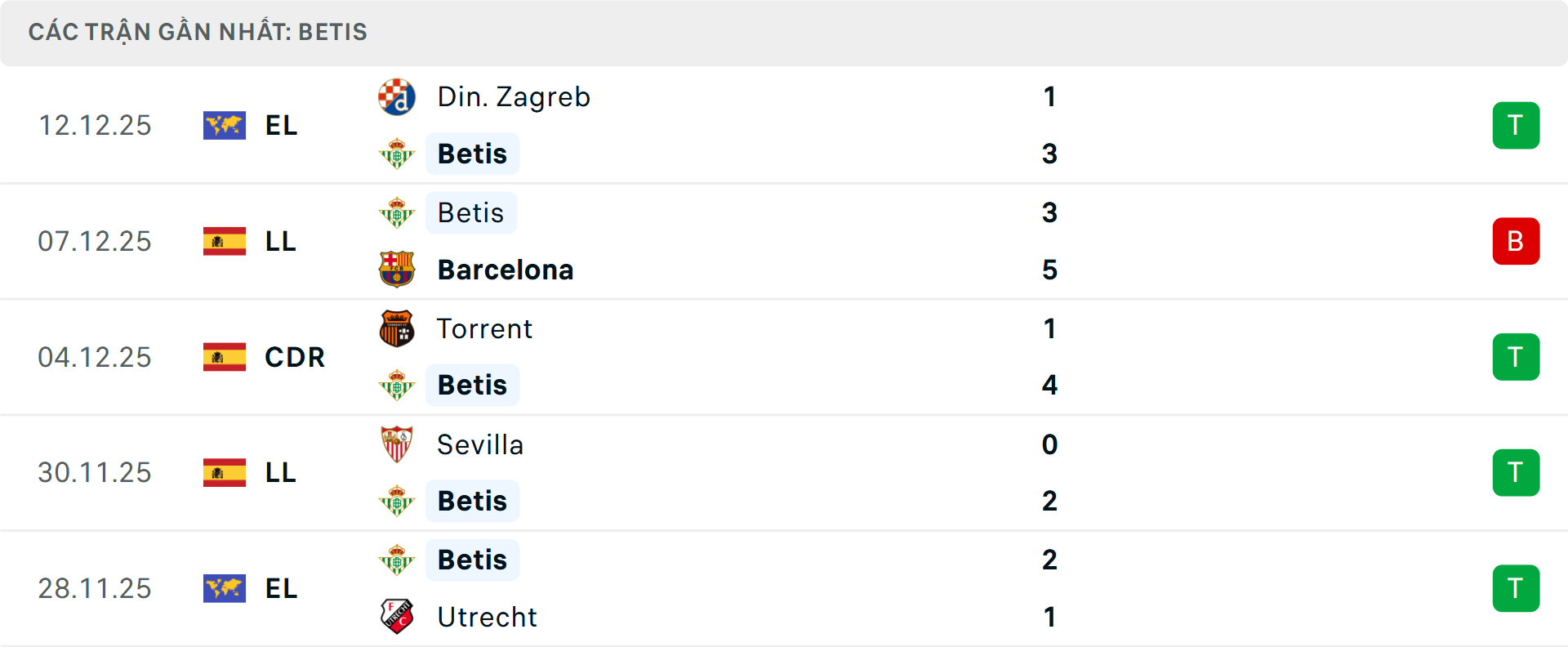Open the Utrecht team link
The image size is (1568, 647).
pyautogui.click(x=487, y=617)
